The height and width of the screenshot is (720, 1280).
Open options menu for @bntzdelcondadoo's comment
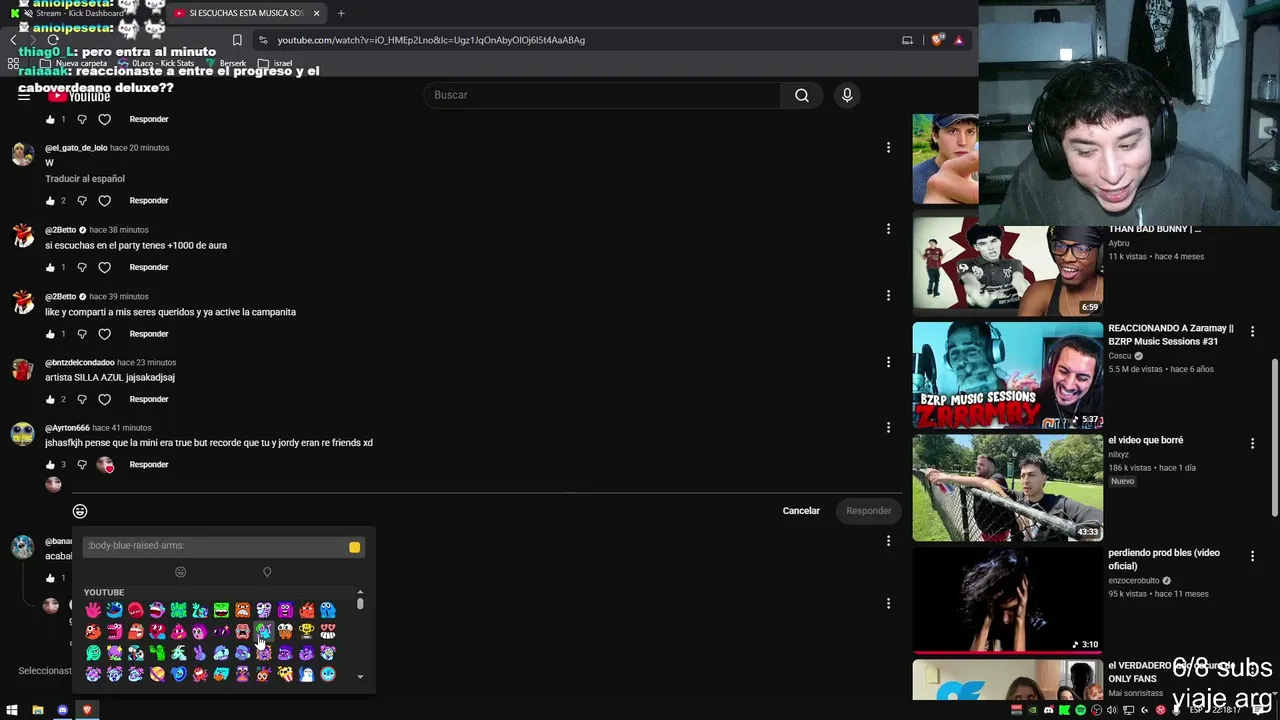(888, 362)
